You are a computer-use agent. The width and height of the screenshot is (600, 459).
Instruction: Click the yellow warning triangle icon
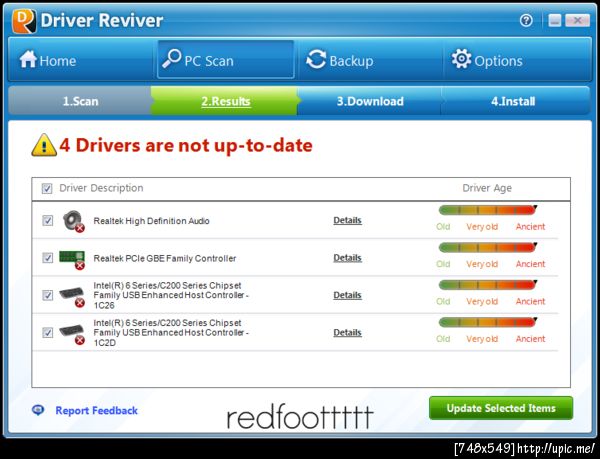[44, 145]
